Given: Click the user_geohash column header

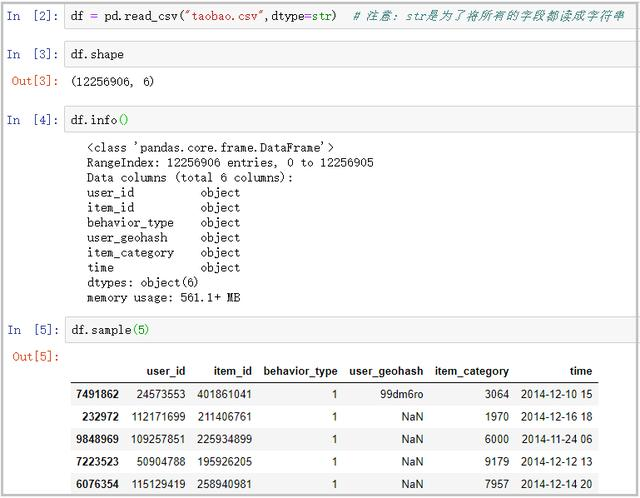Looking at the screenshot, I should point(386,371).
